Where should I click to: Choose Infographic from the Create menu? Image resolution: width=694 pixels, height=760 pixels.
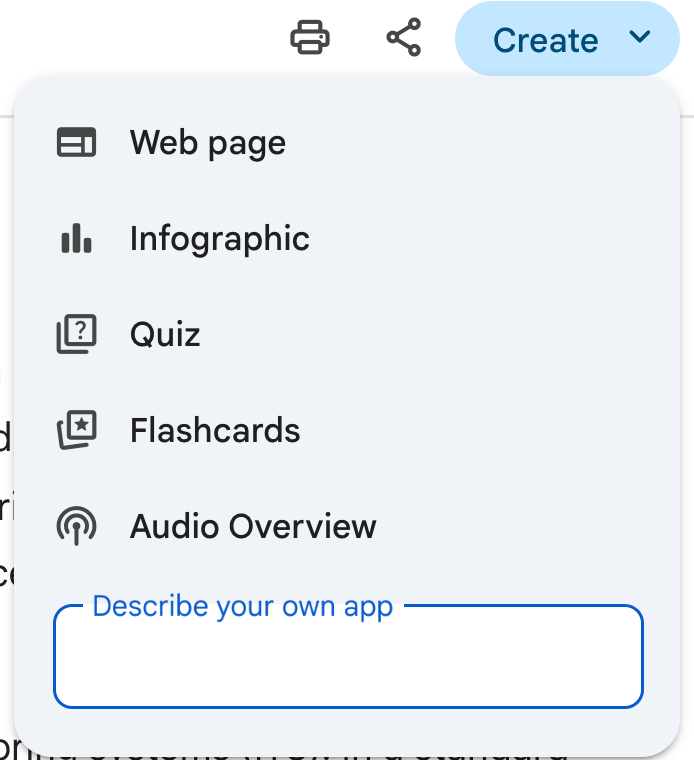click(220, 239)
